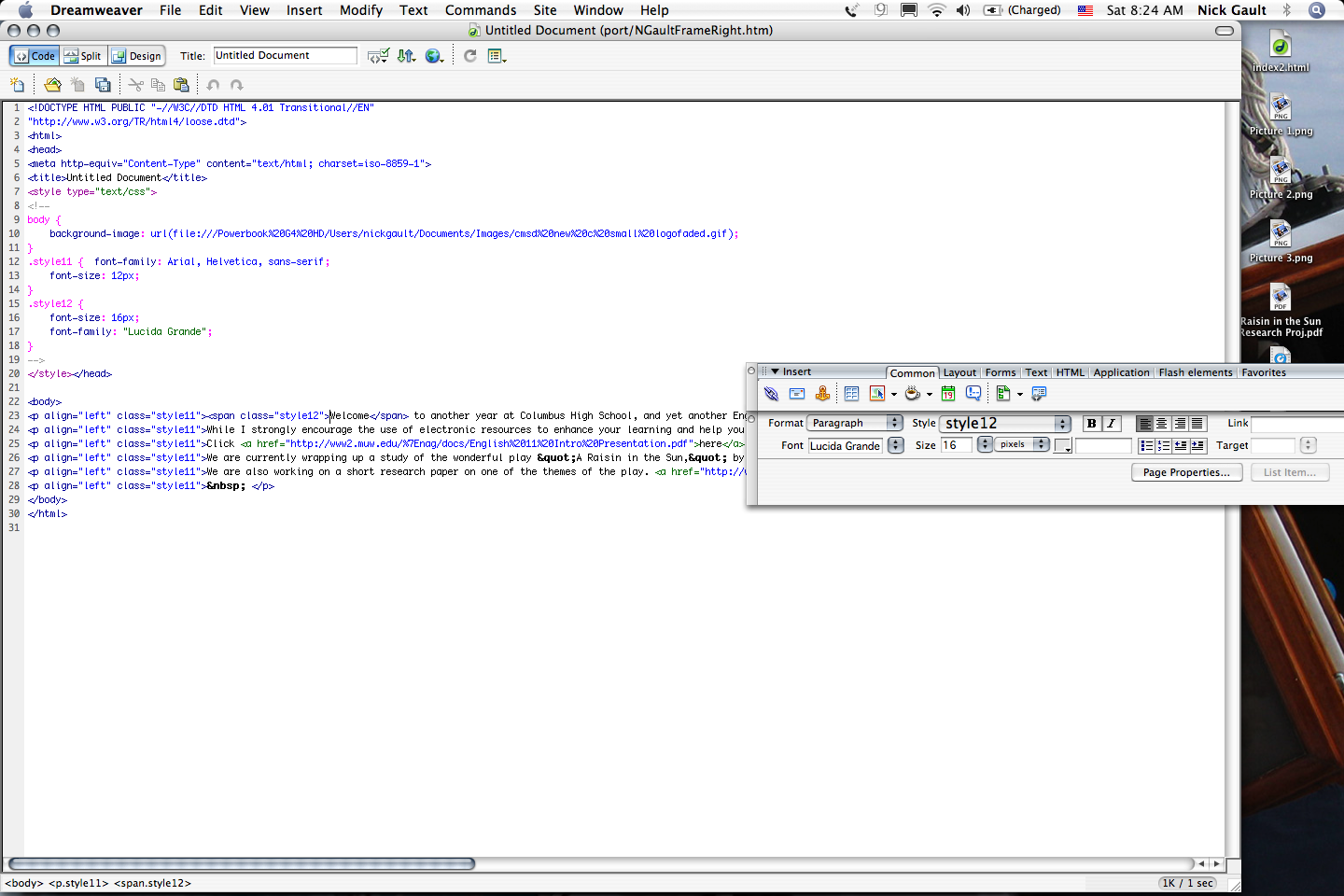Switch to Split view
The width and height of the screenshot is (1344, 896).
(x=83, y=56)
